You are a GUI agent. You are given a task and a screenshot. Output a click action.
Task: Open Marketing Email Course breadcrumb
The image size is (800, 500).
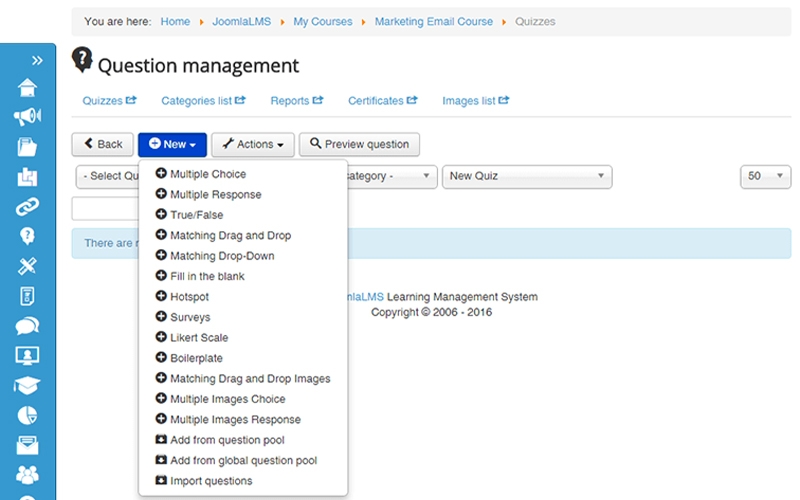pos(434,21)
